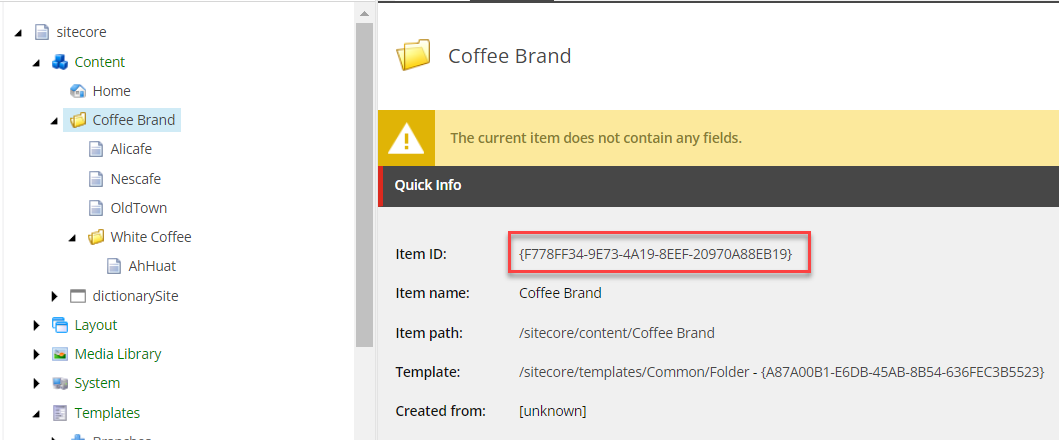Select the Coffee Brand tree item

(x=134, y=120)
